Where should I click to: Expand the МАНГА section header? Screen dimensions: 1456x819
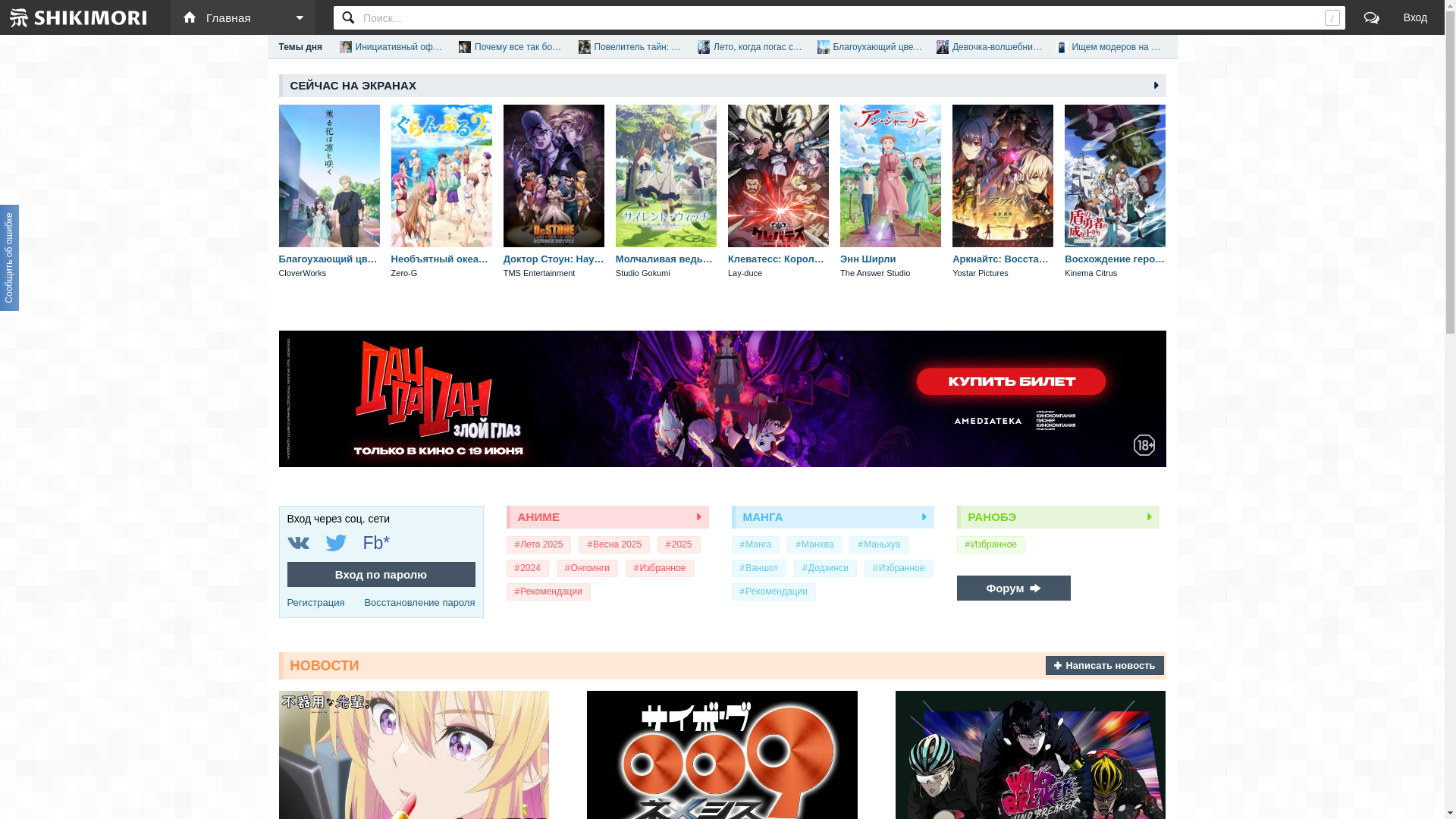(x=833, y=517)
